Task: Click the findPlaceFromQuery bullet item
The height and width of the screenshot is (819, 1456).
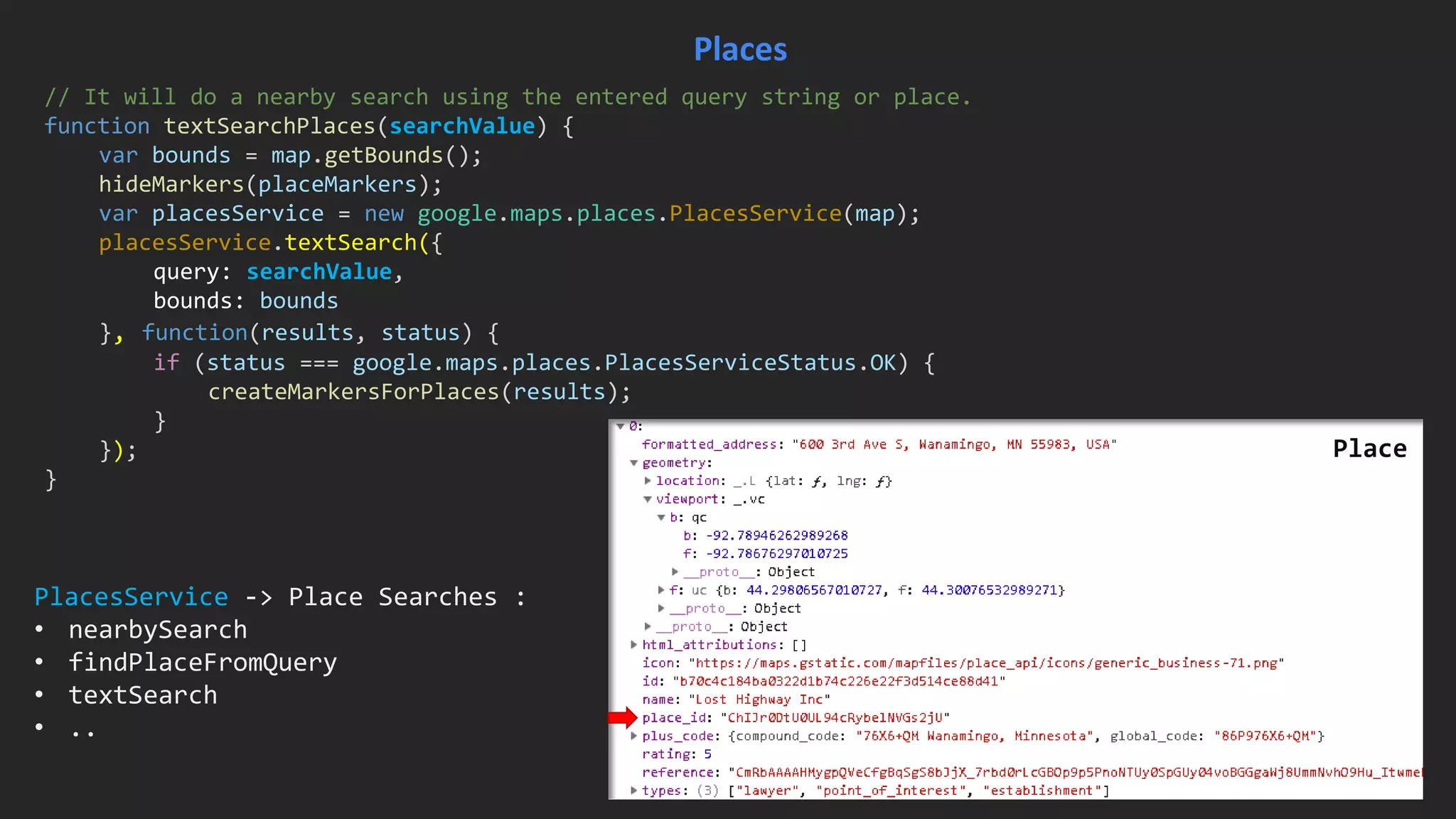Action: pos(203,663)
